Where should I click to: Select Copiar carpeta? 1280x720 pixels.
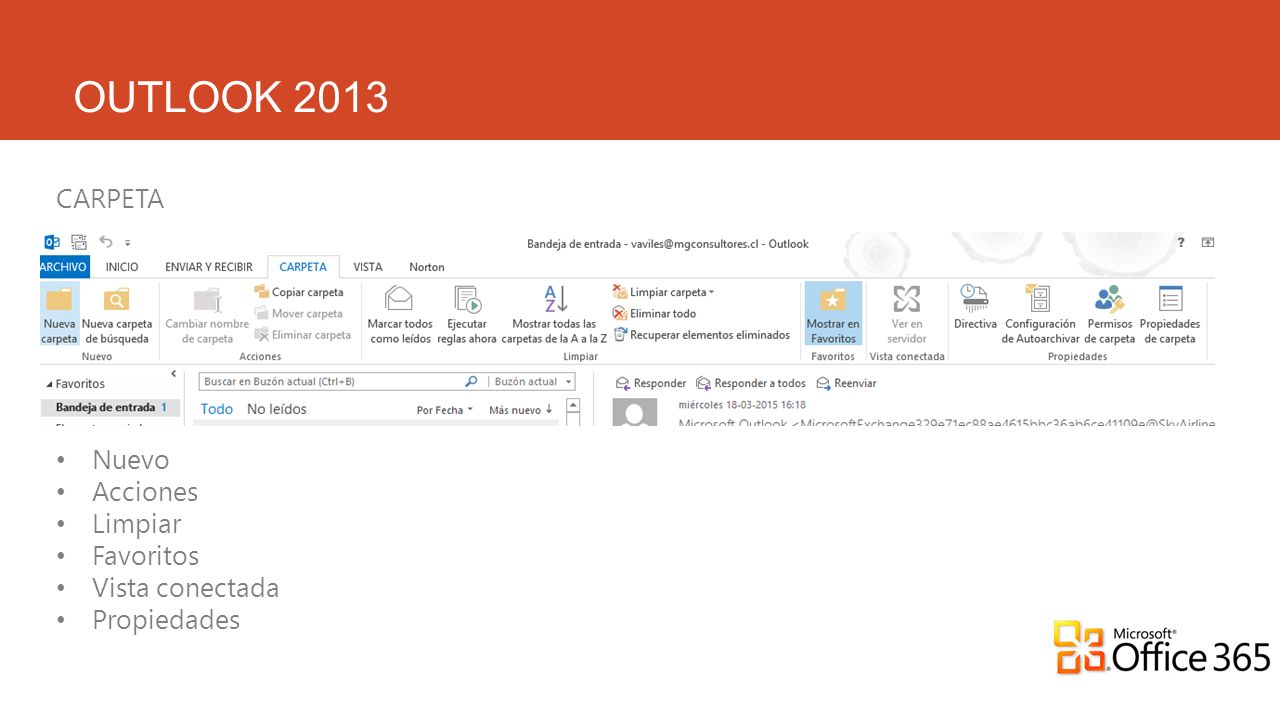(x=299, y=292)
